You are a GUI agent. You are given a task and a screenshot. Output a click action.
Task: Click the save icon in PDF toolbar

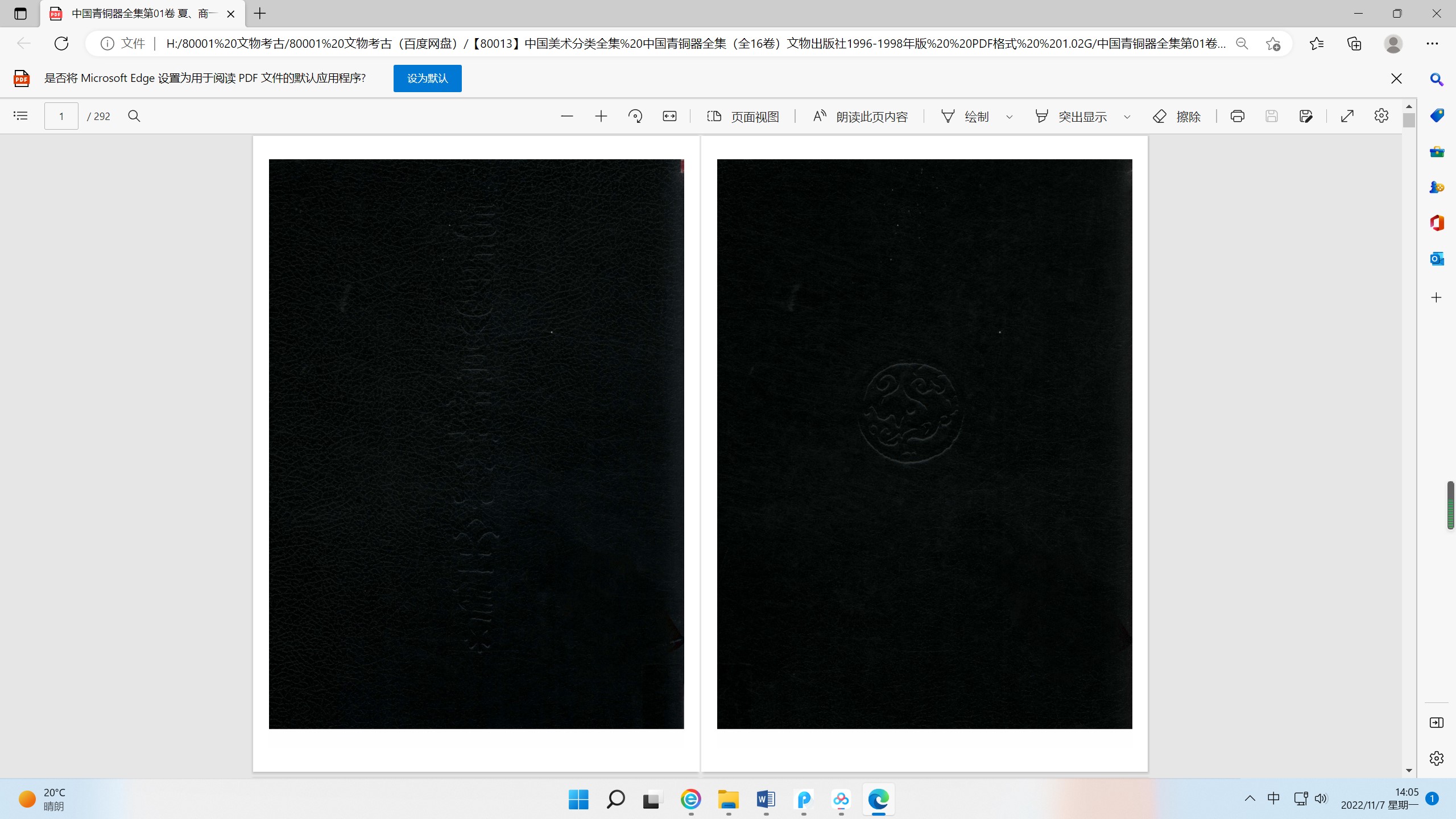pos(1272,116)
